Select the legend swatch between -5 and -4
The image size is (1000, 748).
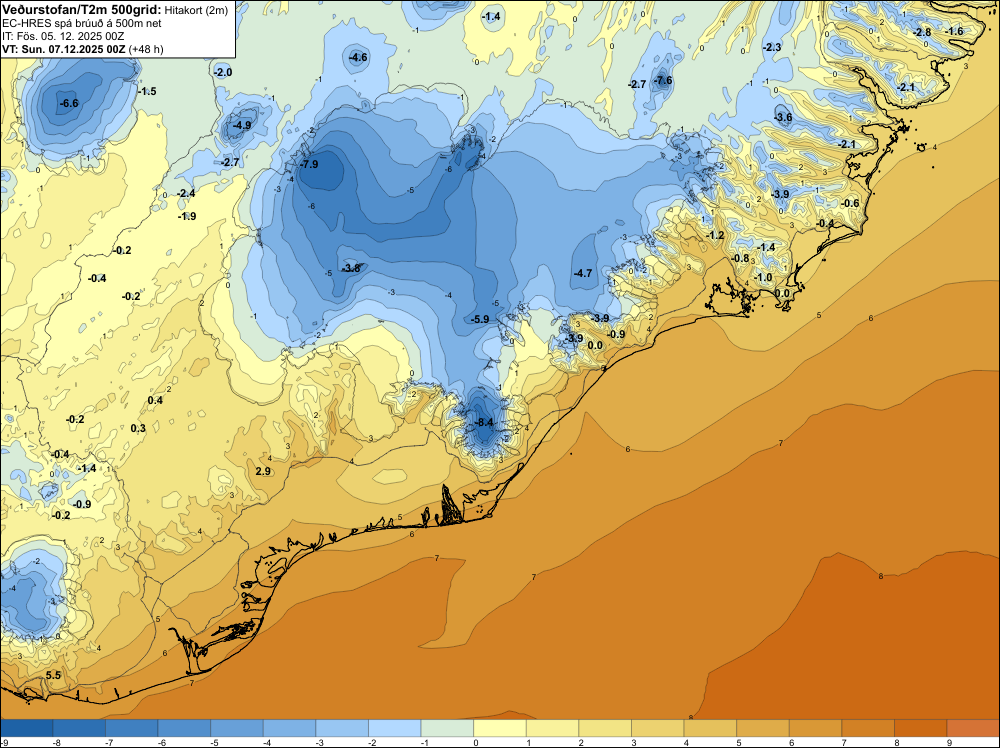pyautogui.click(x=237, y=728)
